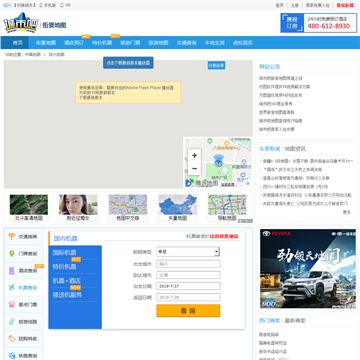Click the arrival city input field

[188, 275]
